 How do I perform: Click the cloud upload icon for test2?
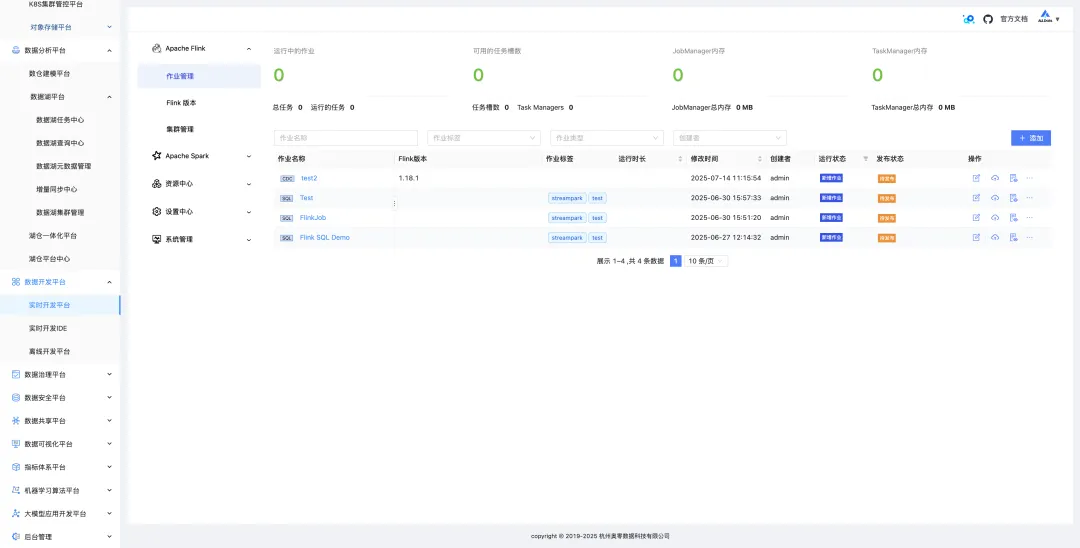coord(995,178)
